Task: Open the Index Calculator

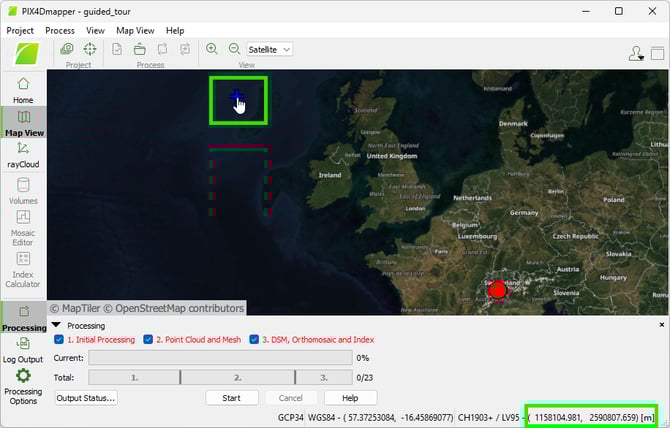Action: (x=23, y=270)
